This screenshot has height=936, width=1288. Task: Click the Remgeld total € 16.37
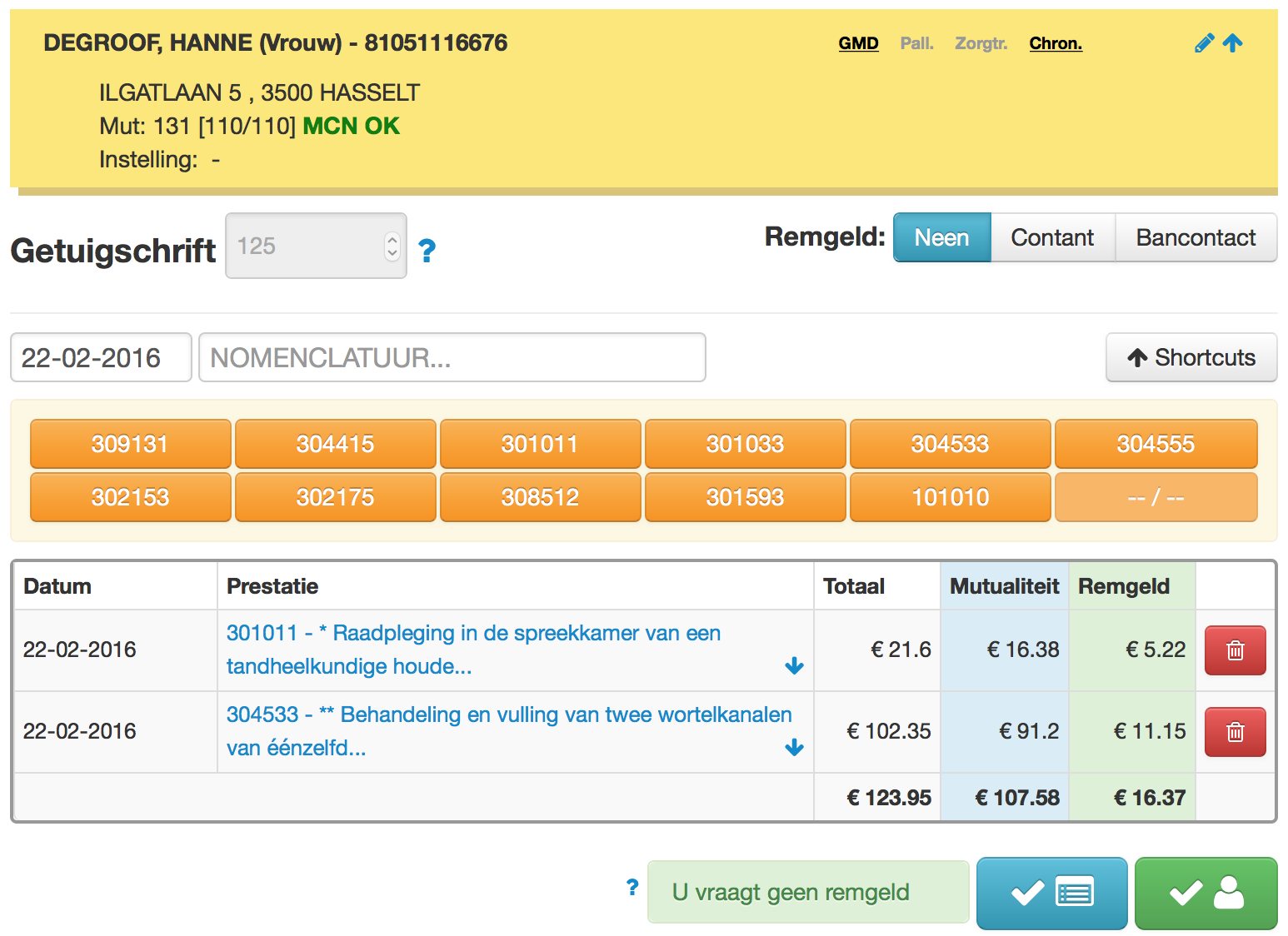(x=1150, y=798)
